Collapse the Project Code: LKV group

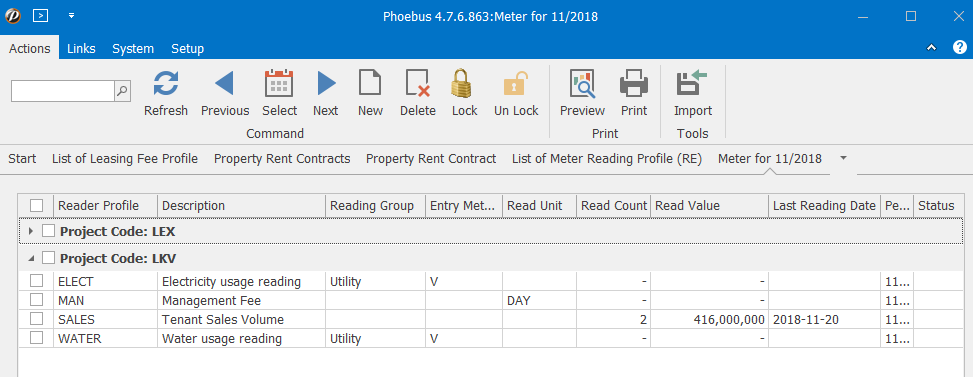32,258
